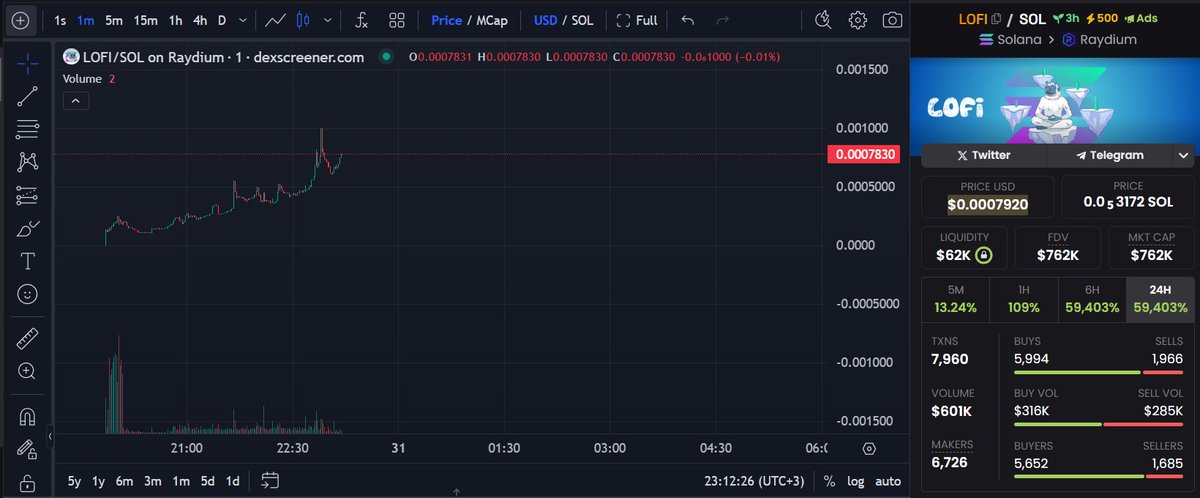
Task: Open chart settings gear in top toolbar
Action: click(857, 19)
